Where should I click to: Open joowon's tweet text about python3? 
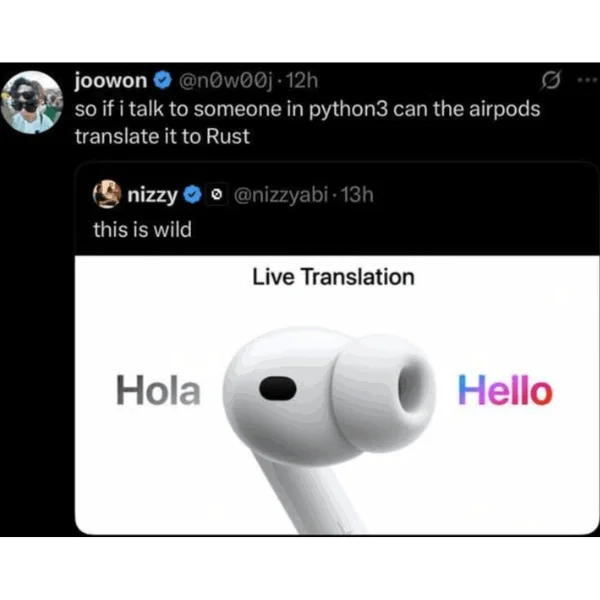(307, 122)
